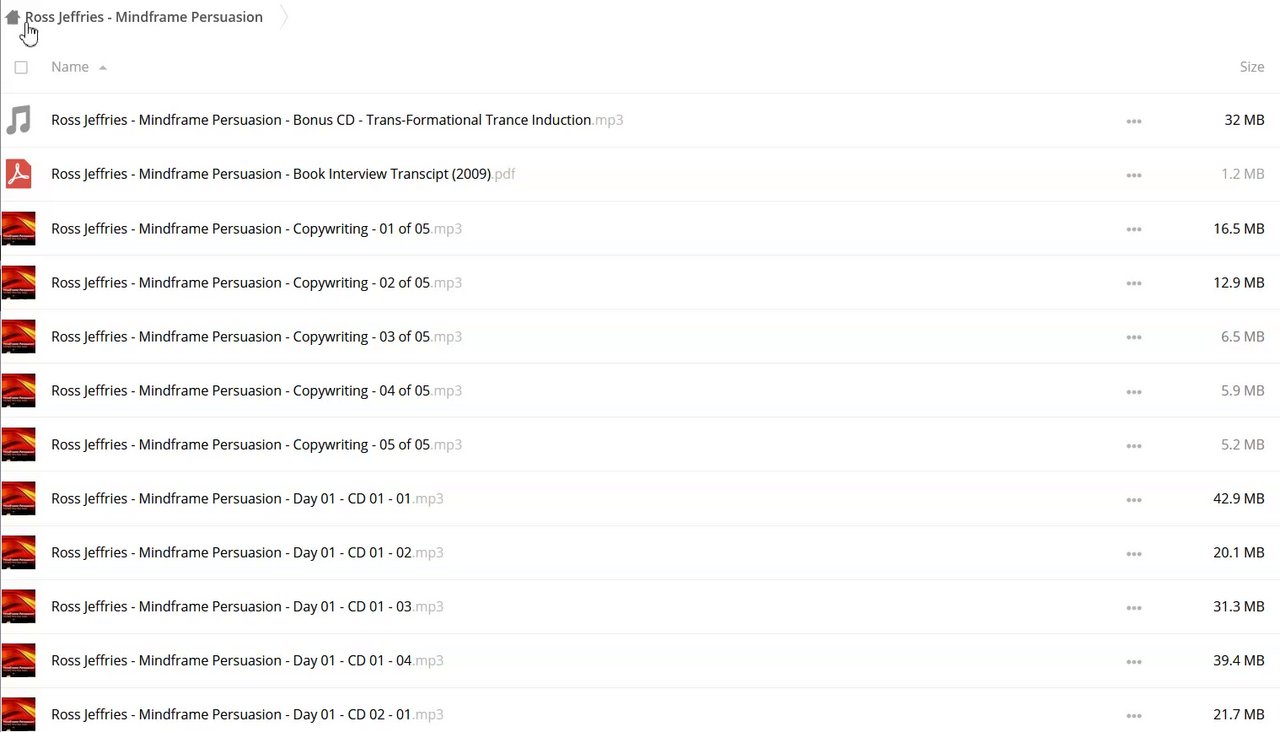Open Day 01 - CD 01 - 02 mp3

(247, 552)
